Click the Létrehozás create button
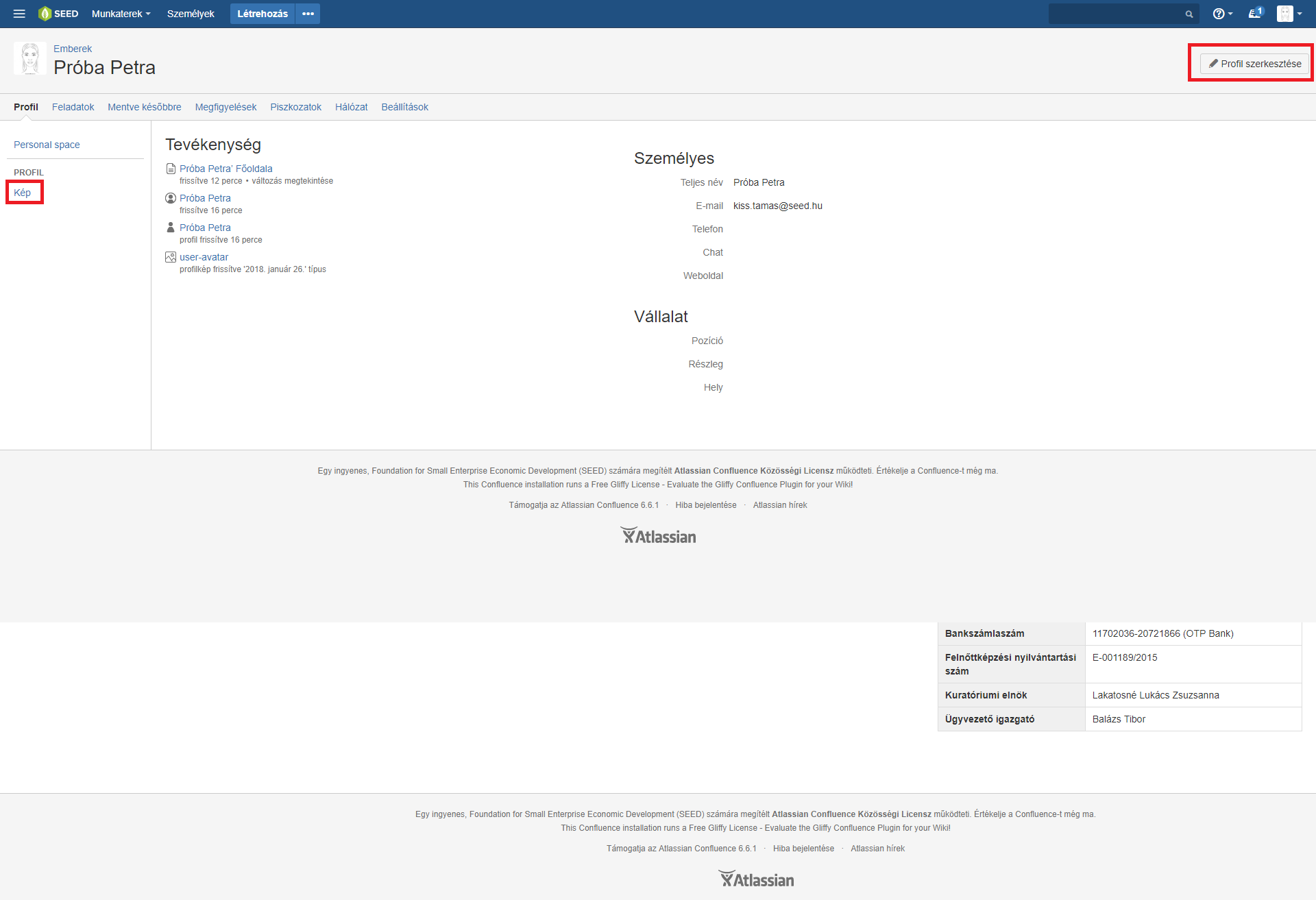 262,14
